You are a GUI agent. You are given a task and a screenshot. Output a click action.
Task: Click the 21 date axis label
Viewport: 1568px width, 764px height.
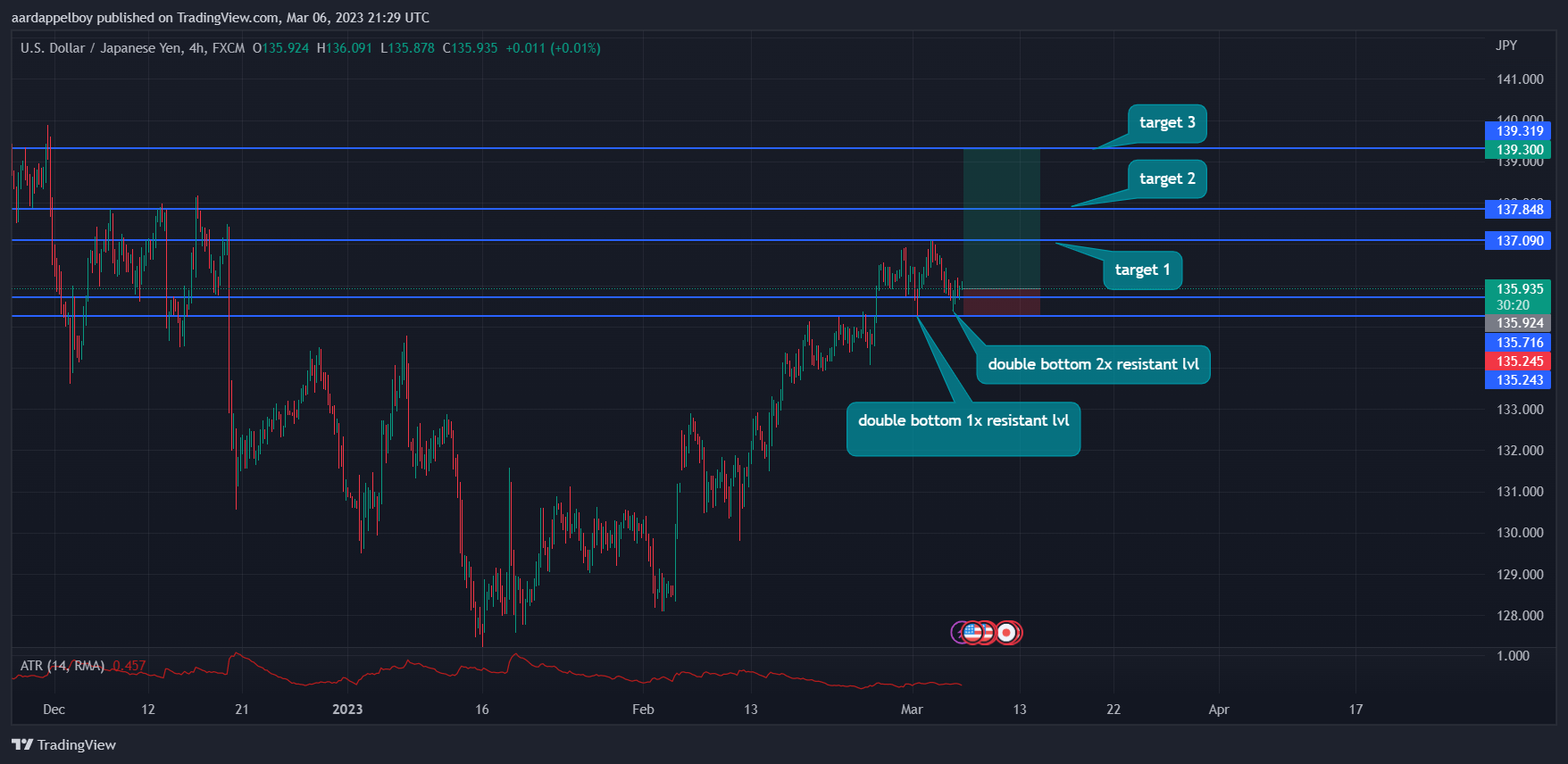(x=242, y=710)
